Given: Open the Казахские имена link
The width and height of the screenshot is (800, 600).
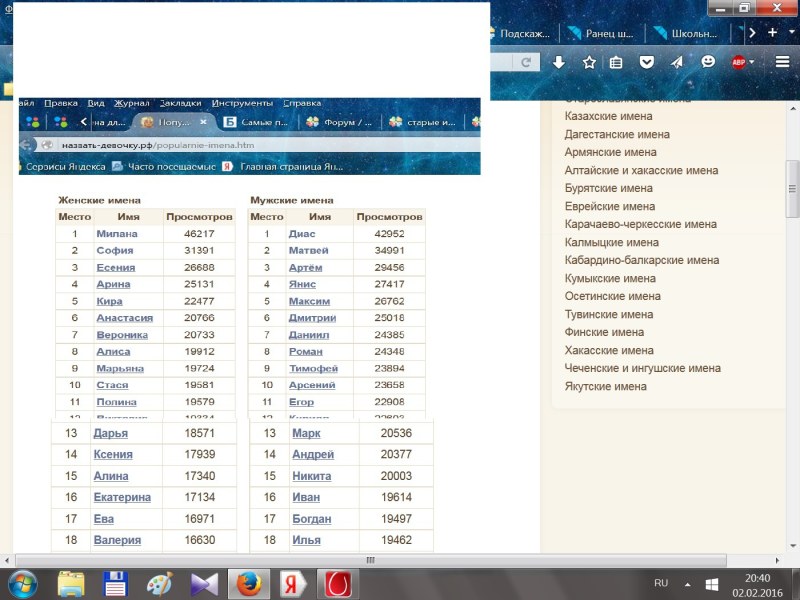Looking at the screenshot, I should point(610,116).
